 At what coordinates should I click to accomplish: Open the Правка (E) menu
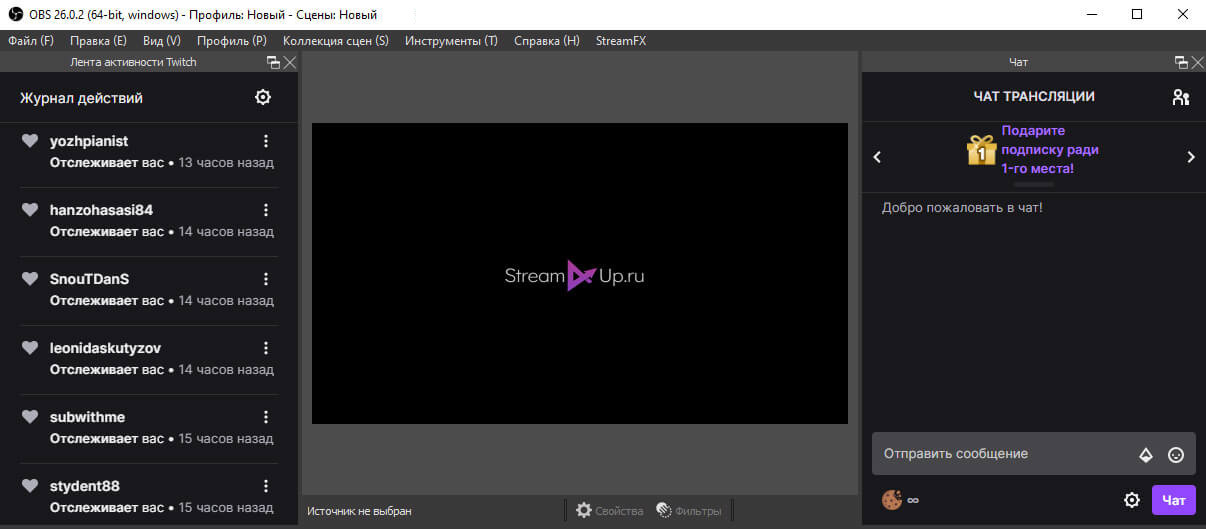[98, 41]
